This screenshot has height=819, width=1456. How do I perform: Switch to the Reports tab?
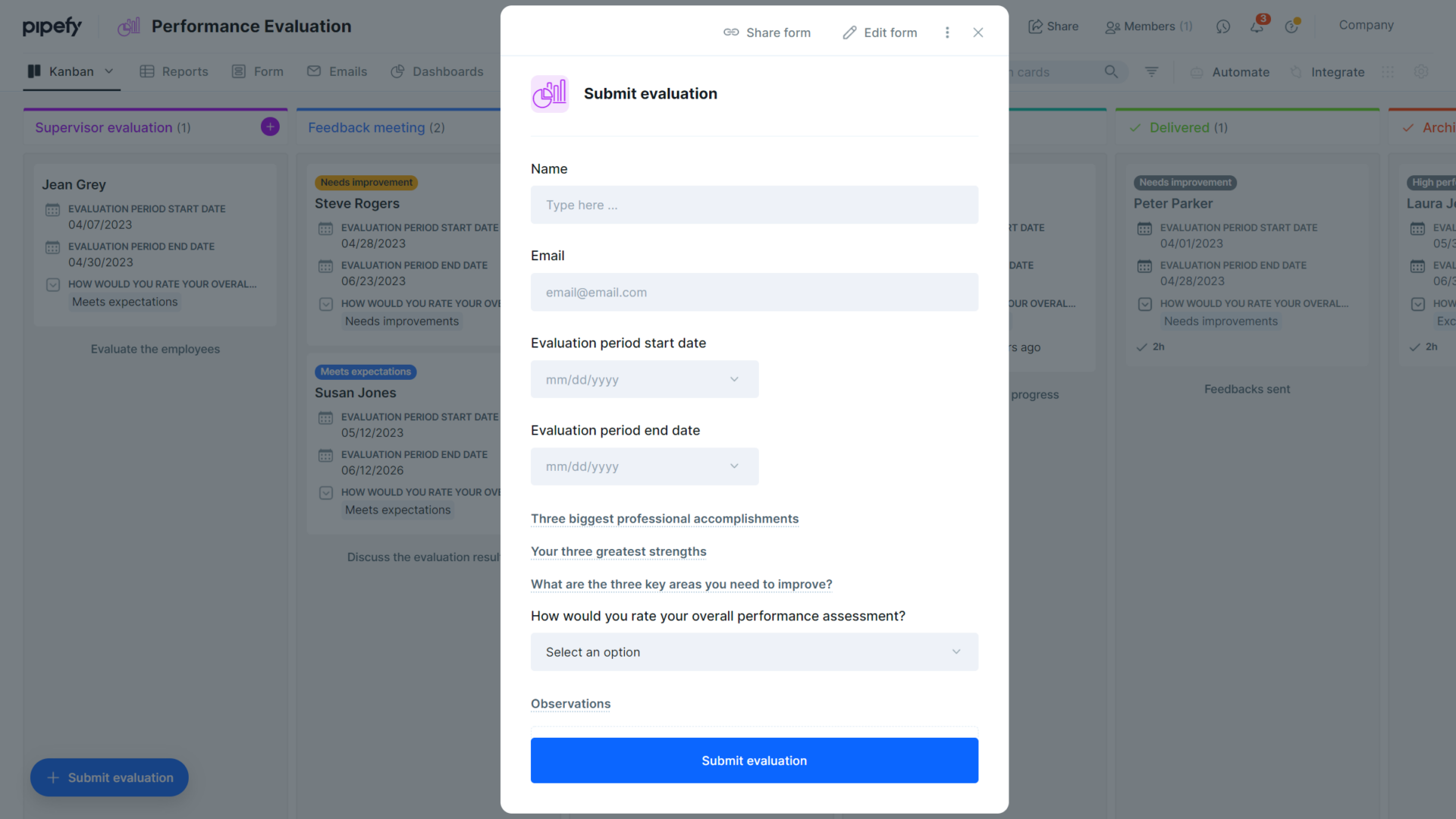[184, 71]
